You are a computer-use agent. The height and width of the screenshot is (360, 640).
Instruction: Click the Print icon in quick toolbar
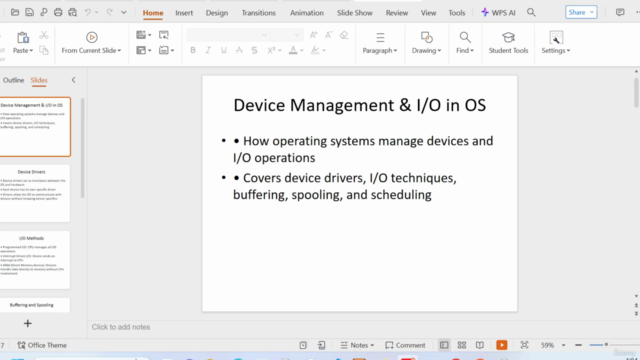click(58, 12)
